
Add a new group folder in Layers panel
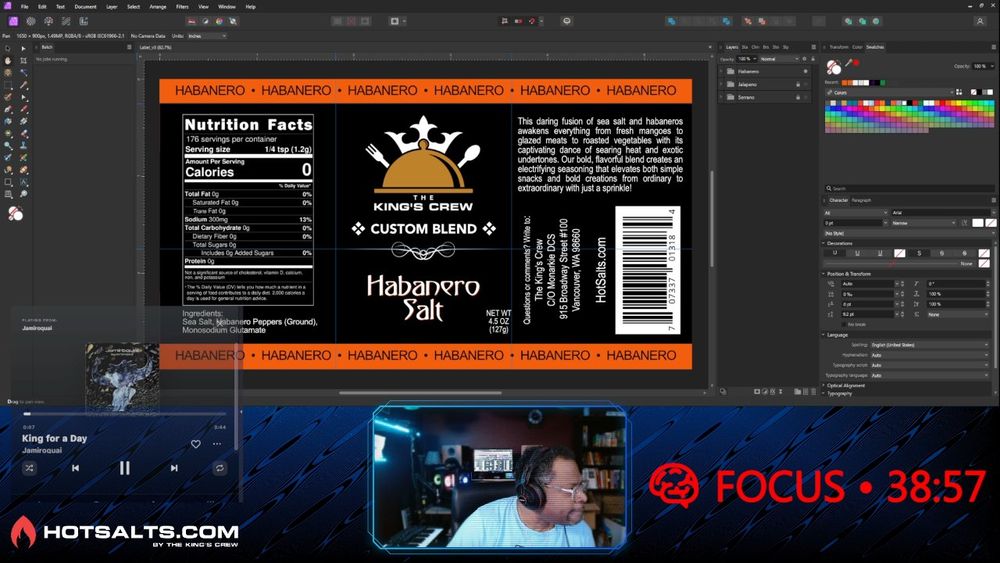click(798, 391)
